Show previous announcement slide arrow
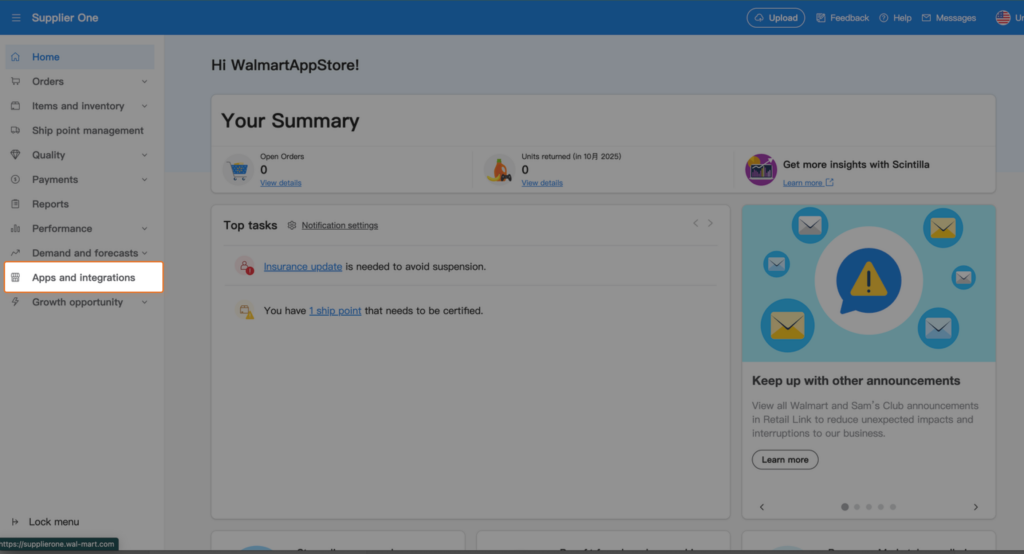The image size is (1024, 554). (x=761, y=507)
